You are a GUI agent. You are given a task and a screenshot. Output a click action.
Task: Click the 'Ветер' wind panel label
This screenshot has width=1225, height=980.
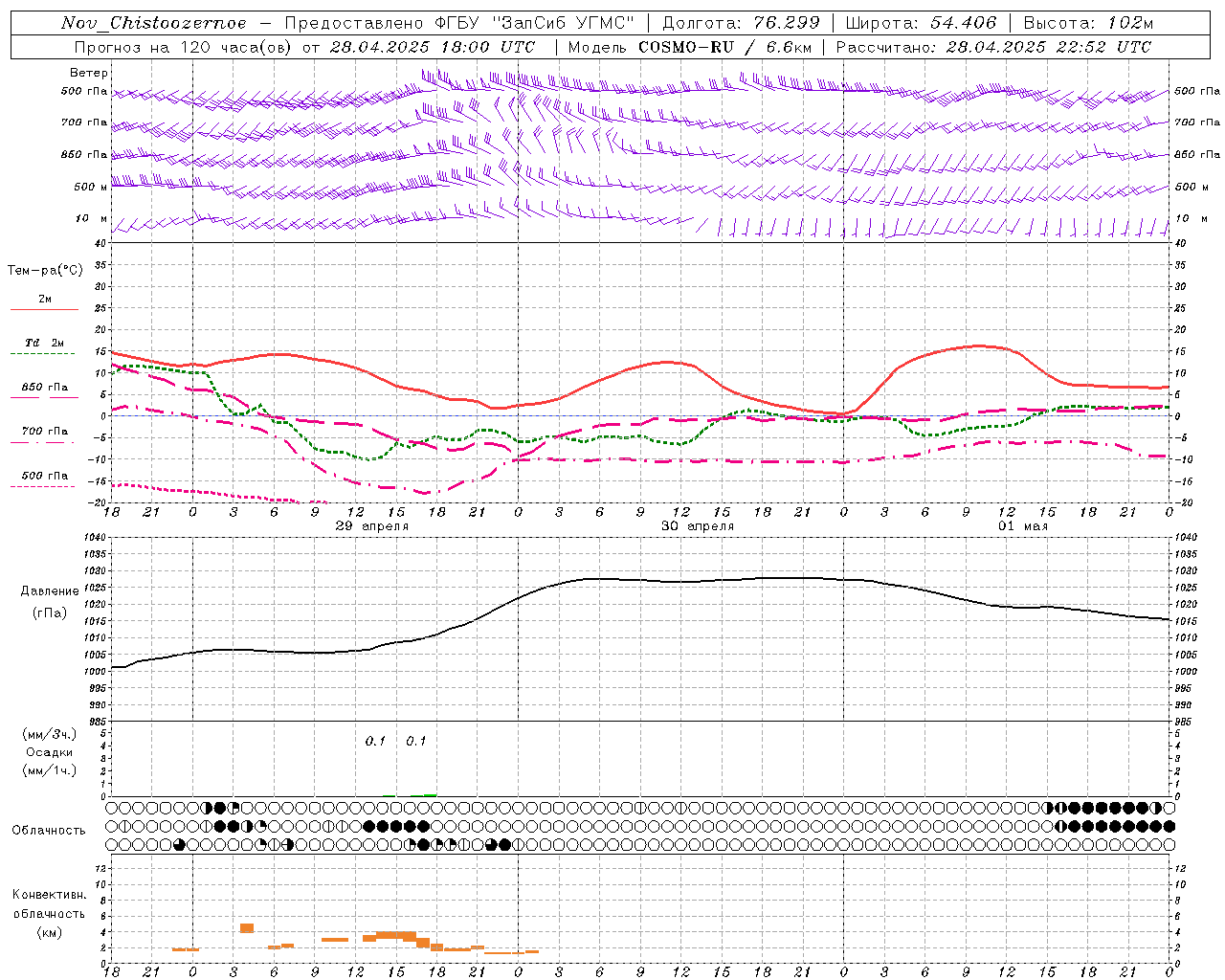[89, 73]
